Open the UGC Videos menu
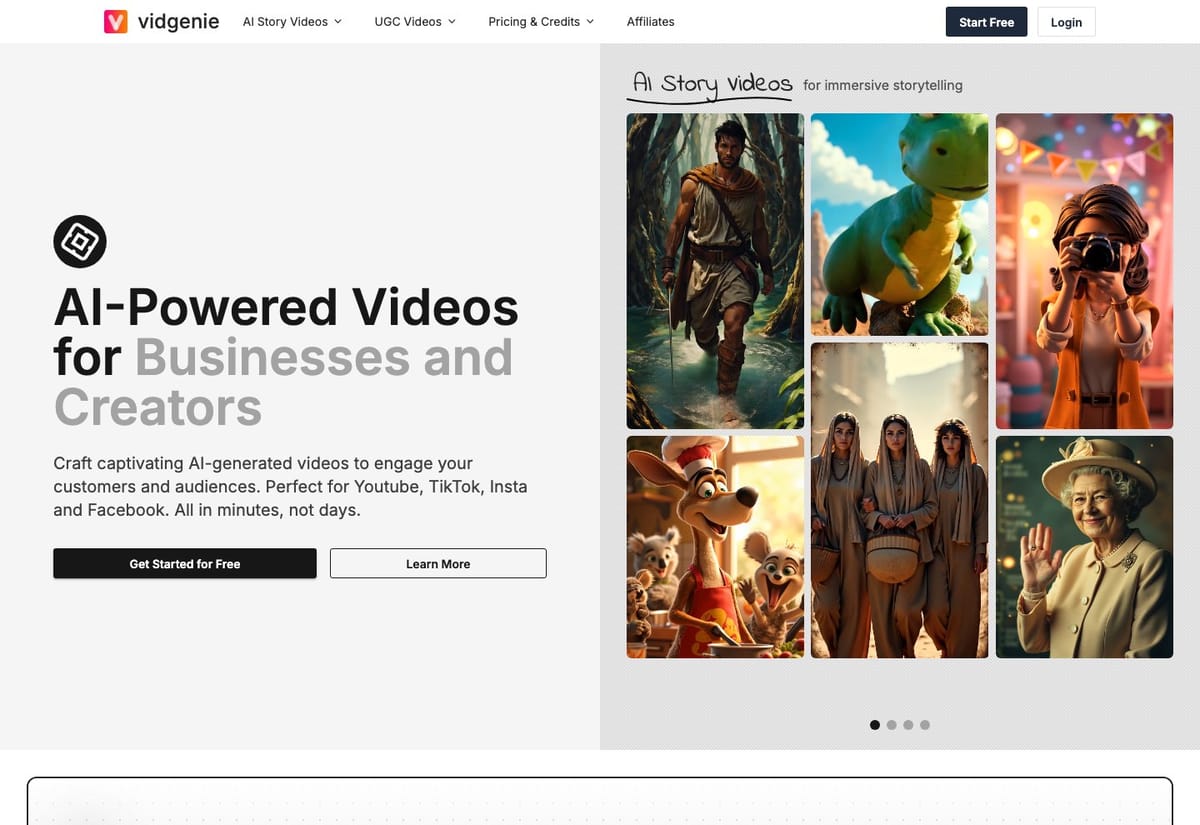 (415, 21)
